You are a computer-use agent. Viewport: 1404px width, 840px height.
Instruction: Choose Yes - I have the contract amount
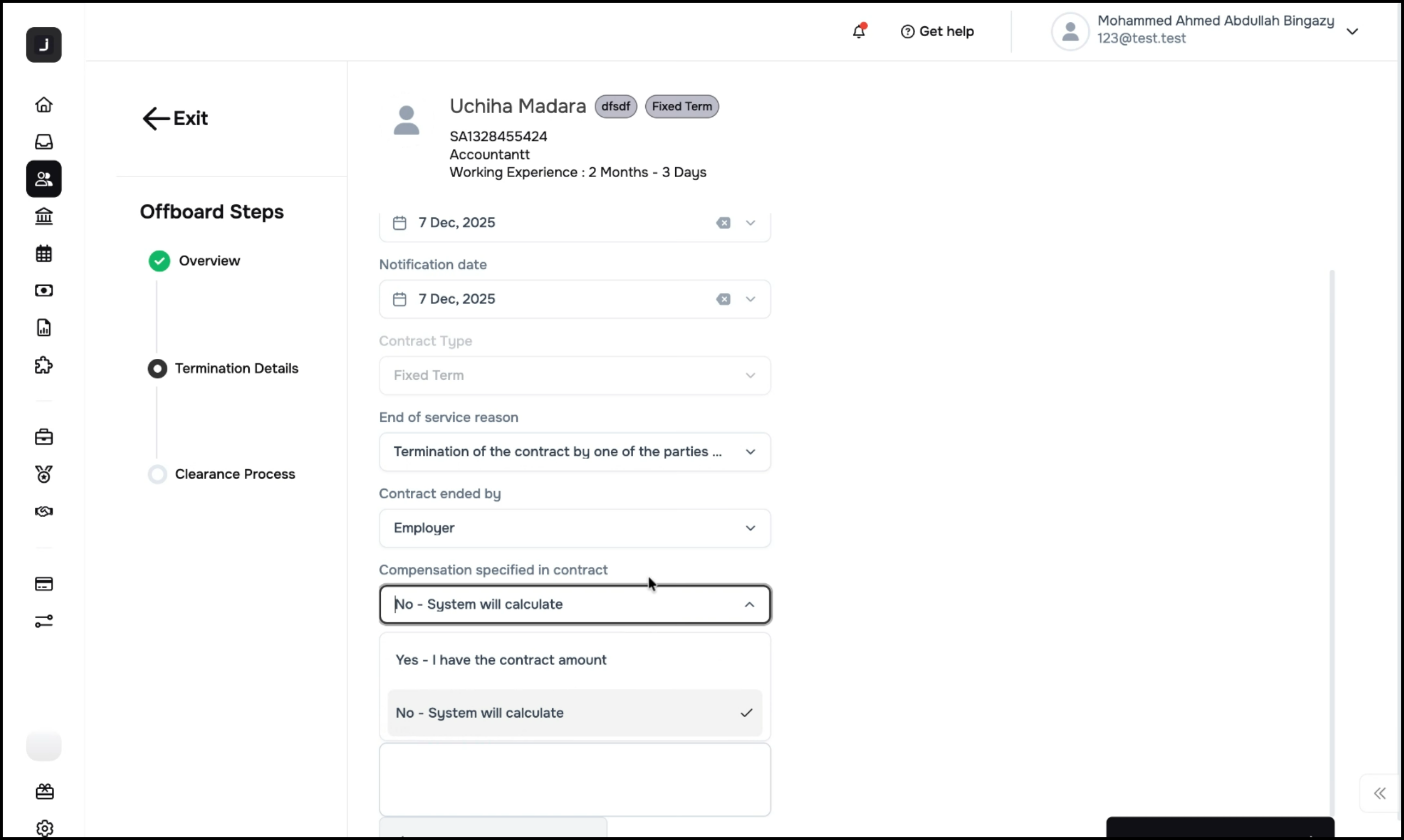click(x=500, y=660)
